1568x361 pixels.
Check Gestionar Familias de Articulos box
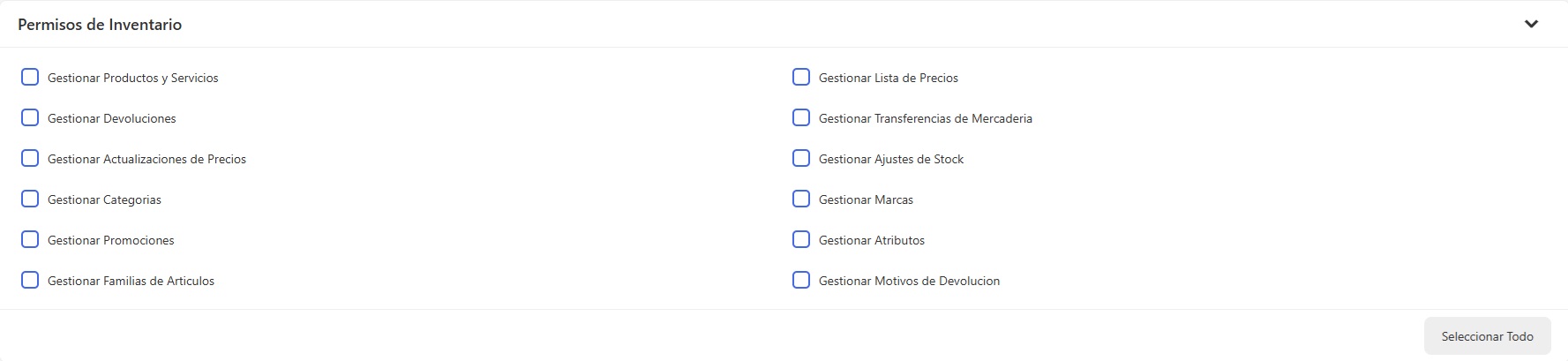[x=30, y=281]
